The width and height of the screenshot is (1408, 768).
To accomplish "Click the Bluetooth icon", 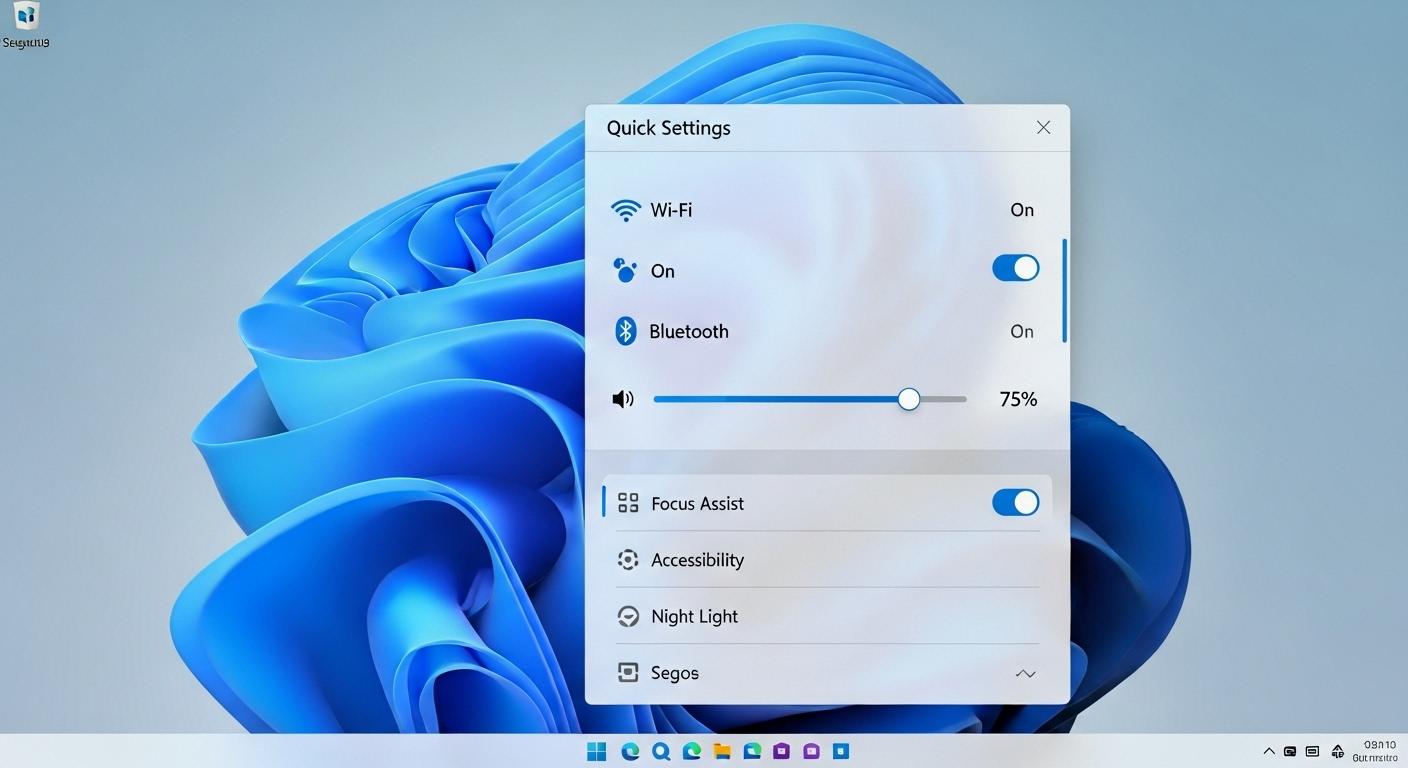I will [625, 331].
